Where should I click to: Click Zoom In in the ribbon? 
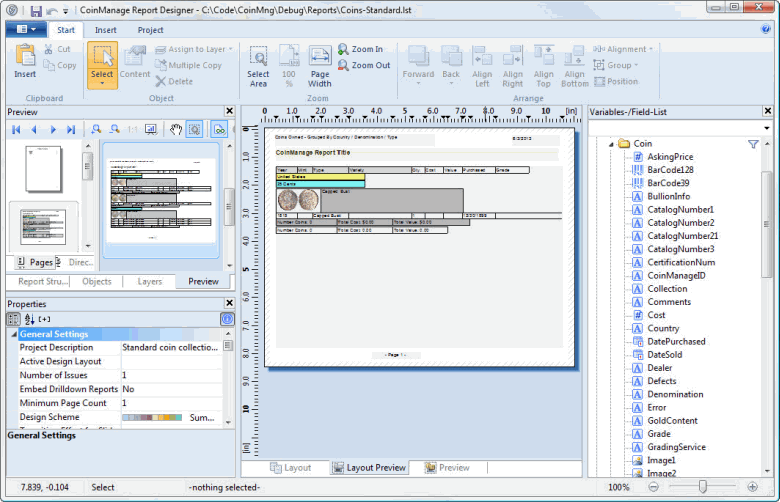[x=361, y=49]
